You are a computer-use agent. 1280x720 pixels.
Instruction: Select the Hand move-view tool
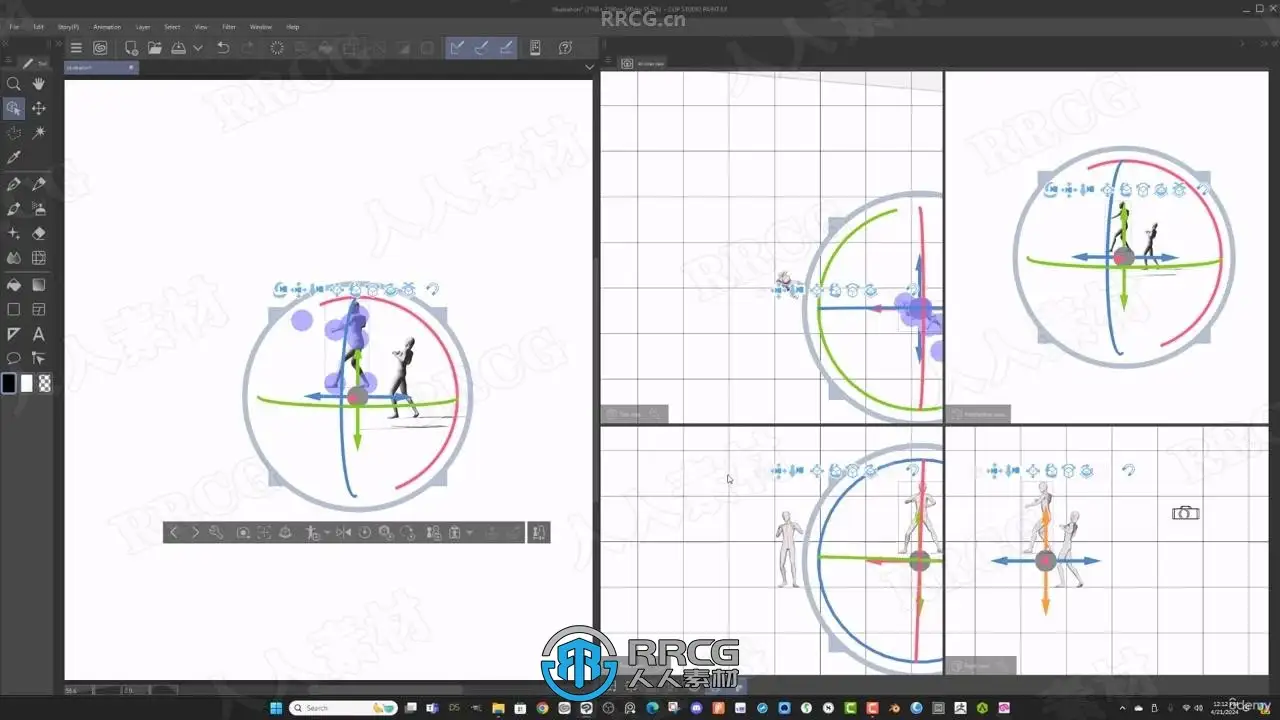pyautogui.click(x=39, y=84)
